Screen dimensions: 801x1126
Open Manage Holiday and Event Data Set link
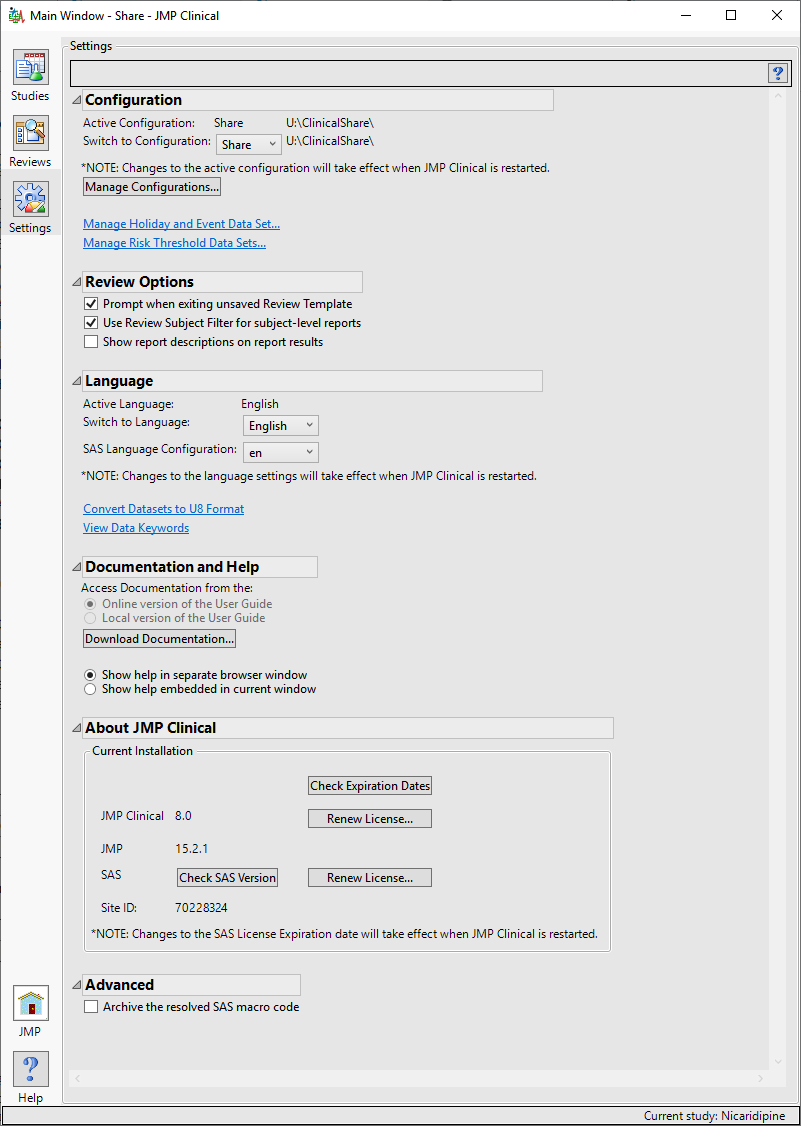(182, 224)
